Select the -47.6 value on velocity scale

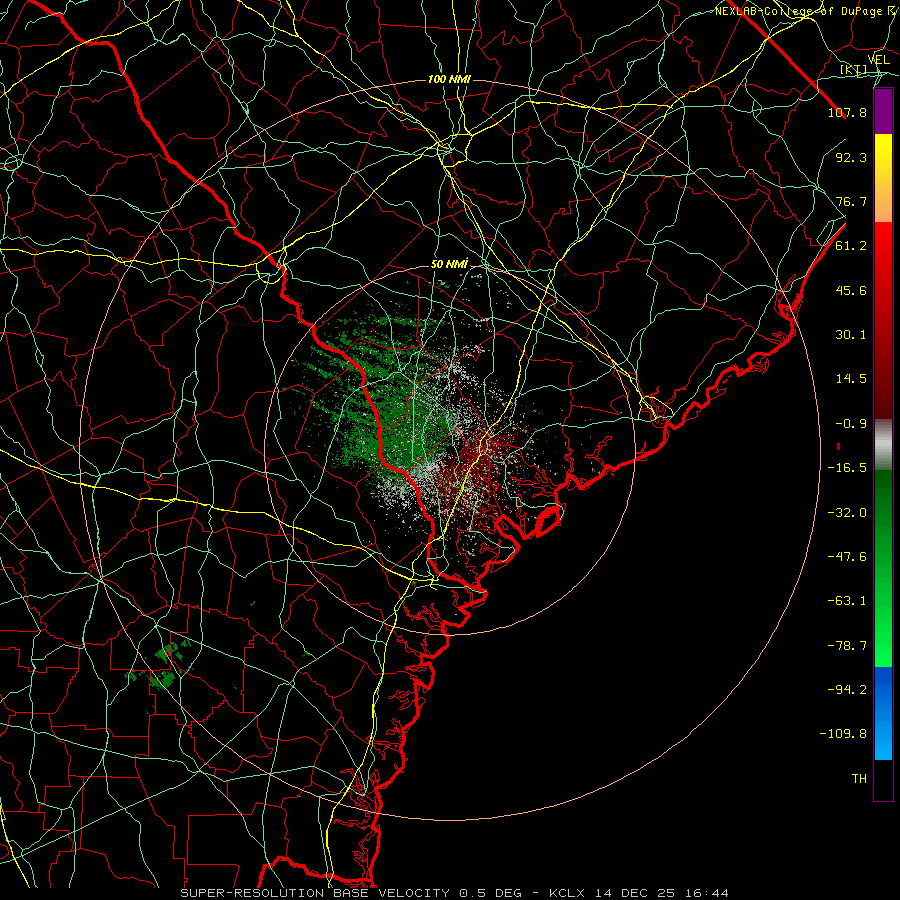point(847,557)
